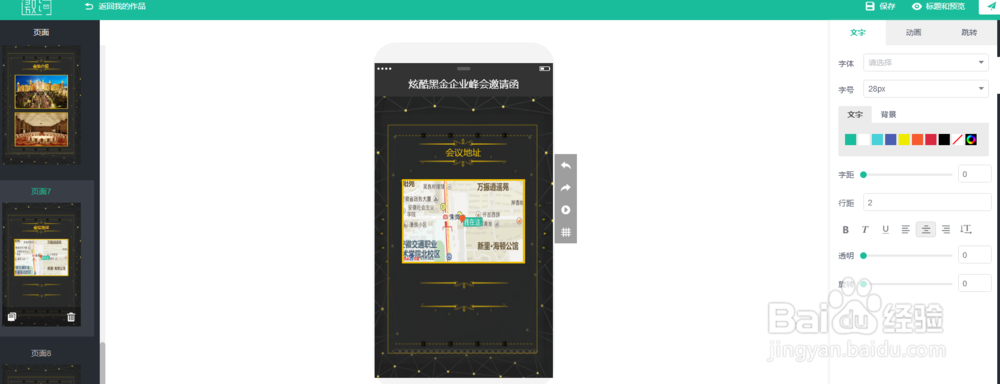Click the 透明 value field
The image size is (1000, 384).
[x=974, y=256]
